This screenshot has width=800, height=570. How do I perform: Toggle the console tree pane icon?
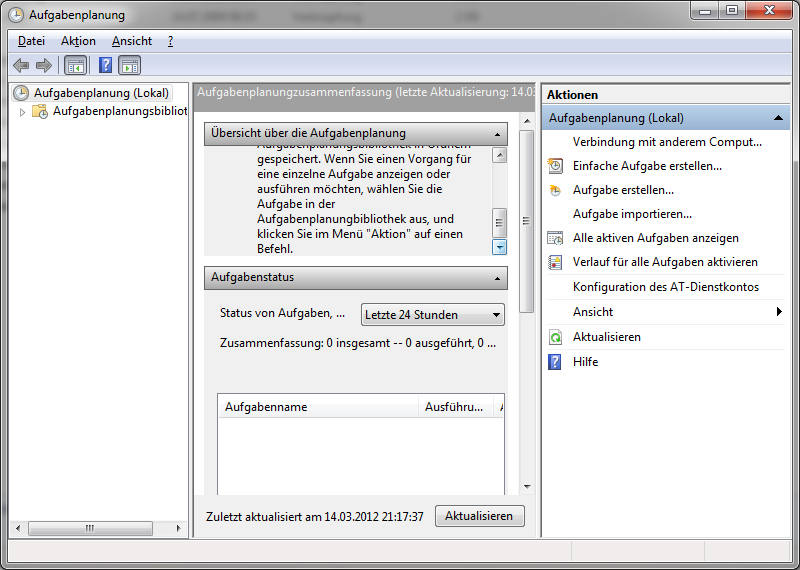76,65
